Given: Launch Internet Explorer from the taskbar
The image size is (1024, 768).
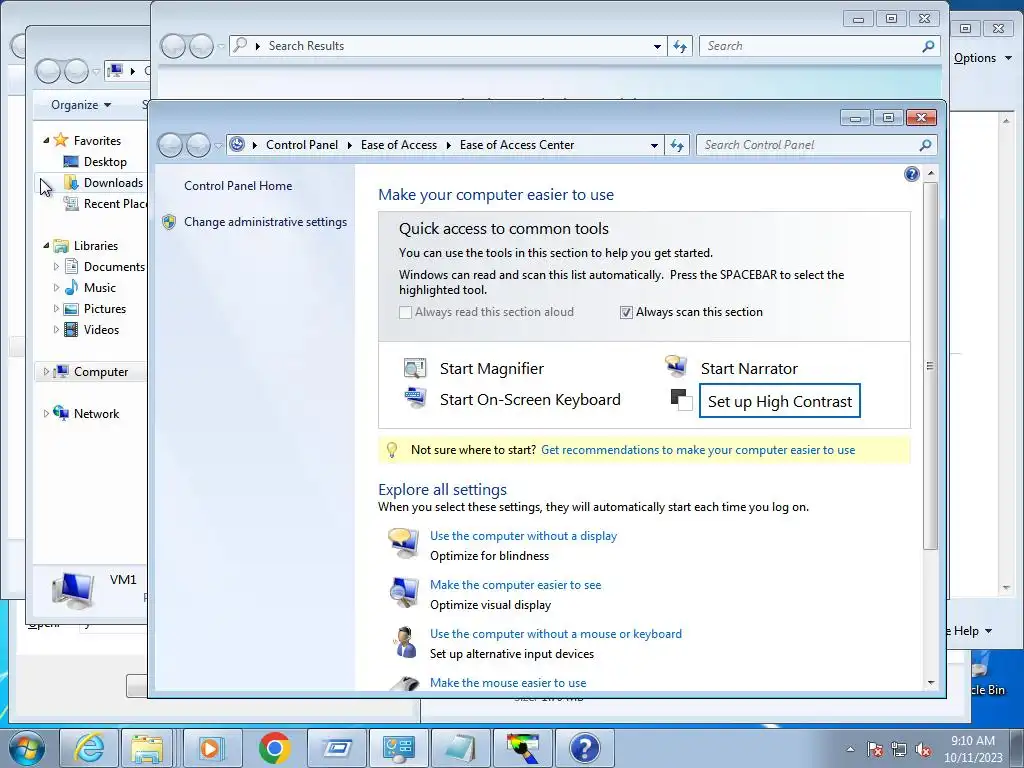Looking at the screenshot, I should pyautogui.click(x=89, y=748).
